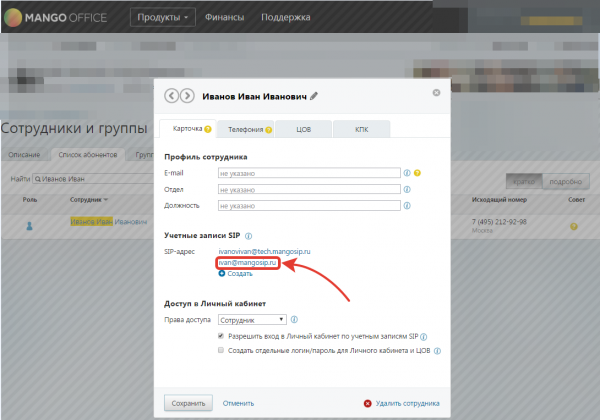This screenshot has height=420, width=600.
Task: Click info icon next to Отдел field
Action: (x=407, y=189)
